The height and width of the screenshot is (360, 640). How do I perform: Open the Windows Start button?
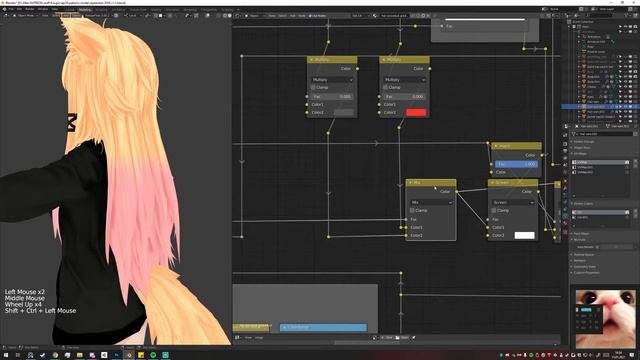coord(6,355)
